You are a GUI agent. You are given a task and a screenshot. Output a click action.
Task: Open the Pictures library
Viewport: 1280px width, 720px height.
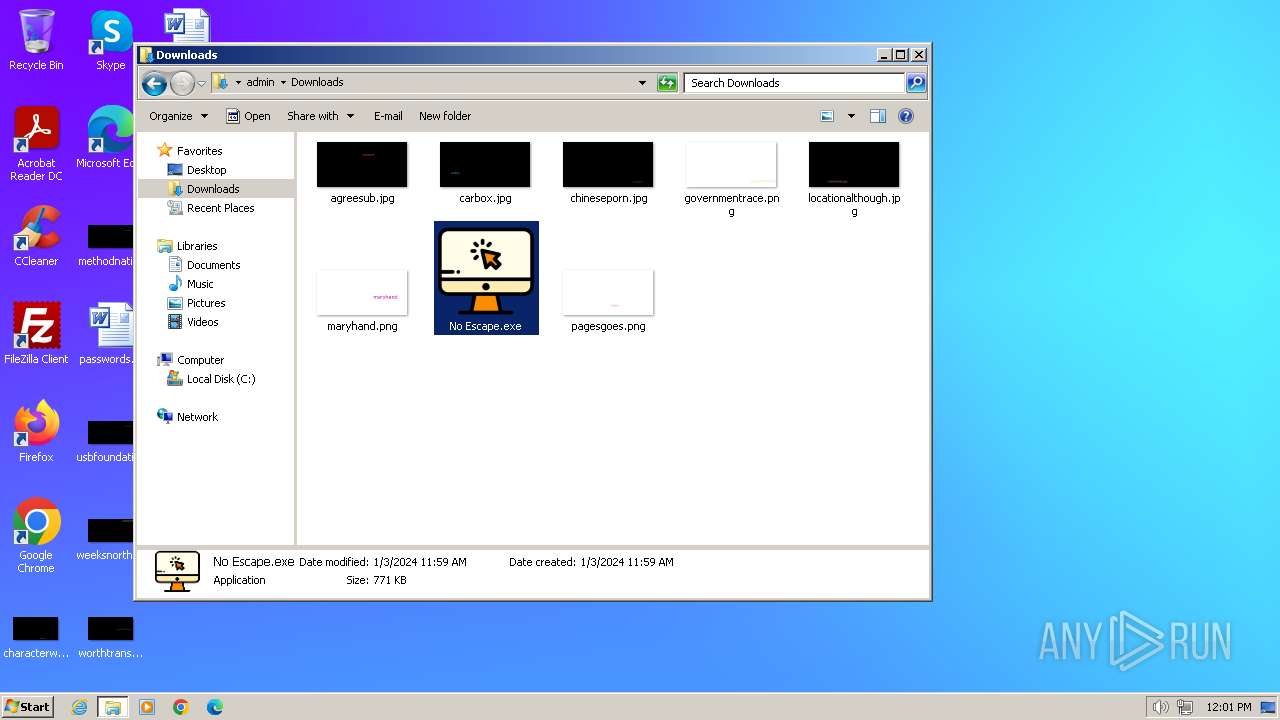point(206,303)
